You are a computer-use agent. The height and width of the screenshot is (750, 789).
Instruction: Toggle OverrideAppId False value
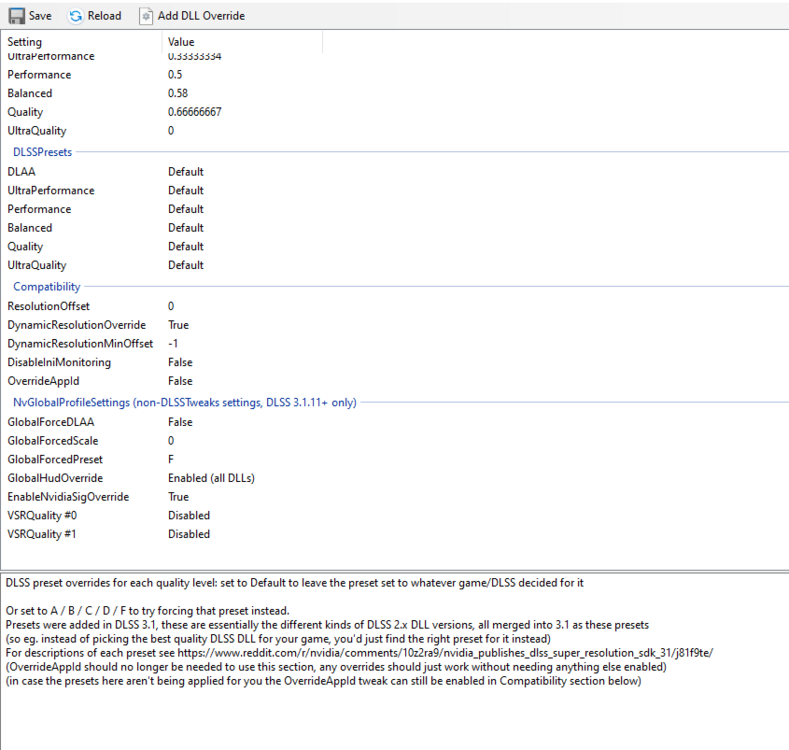180,381
